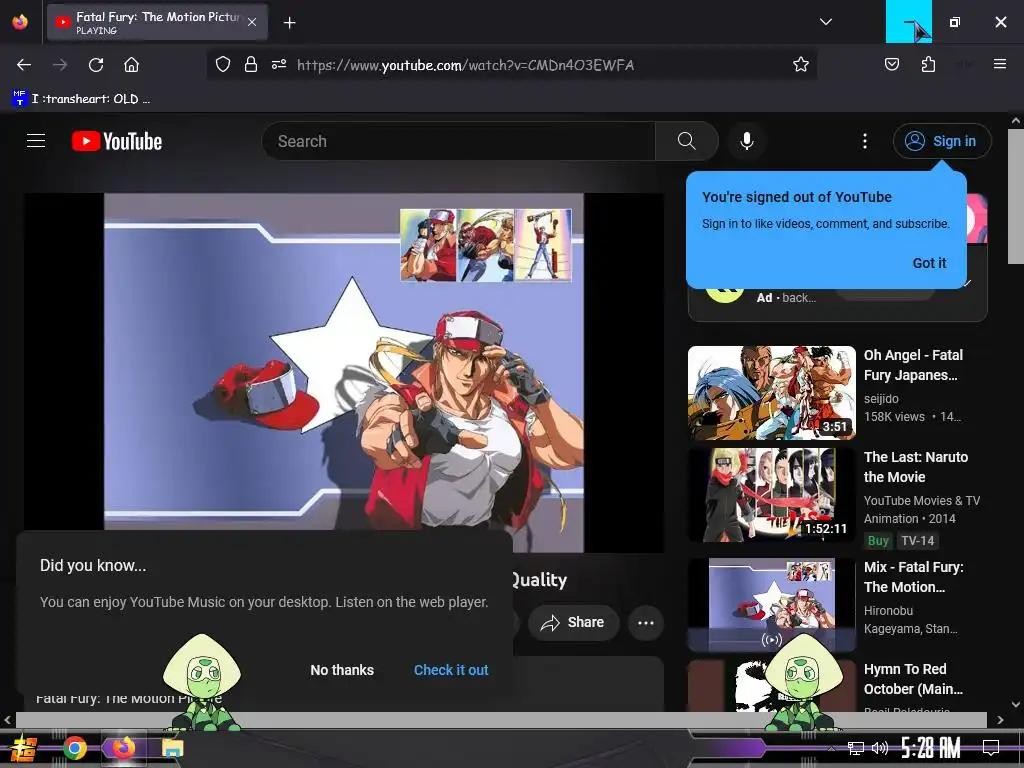Click the scroll down arrow of the page scrollbar

pyautogui.click(x=1016, y=705)
